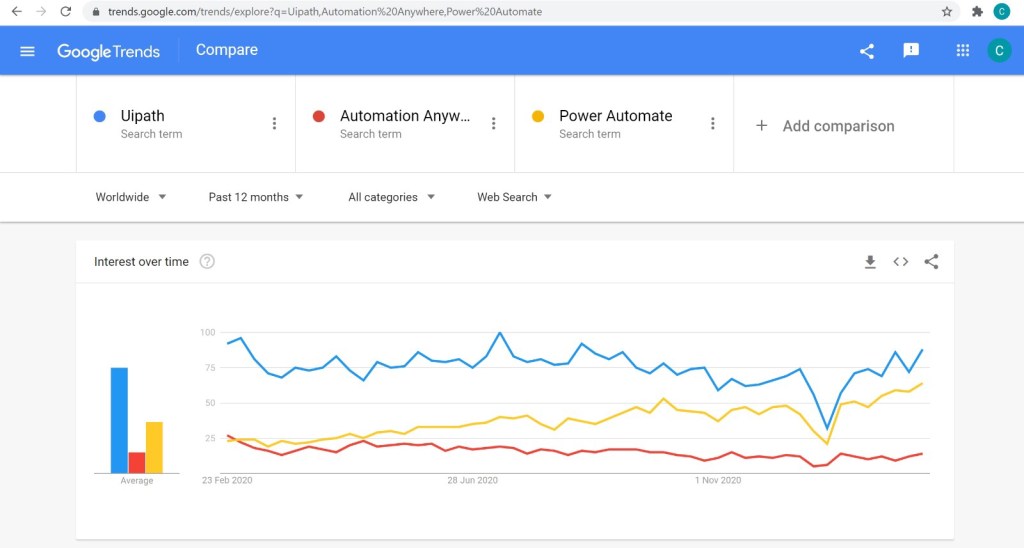1024x548 pixels.
Task: Open the hamburger main menu
Action: pos(27,51)
